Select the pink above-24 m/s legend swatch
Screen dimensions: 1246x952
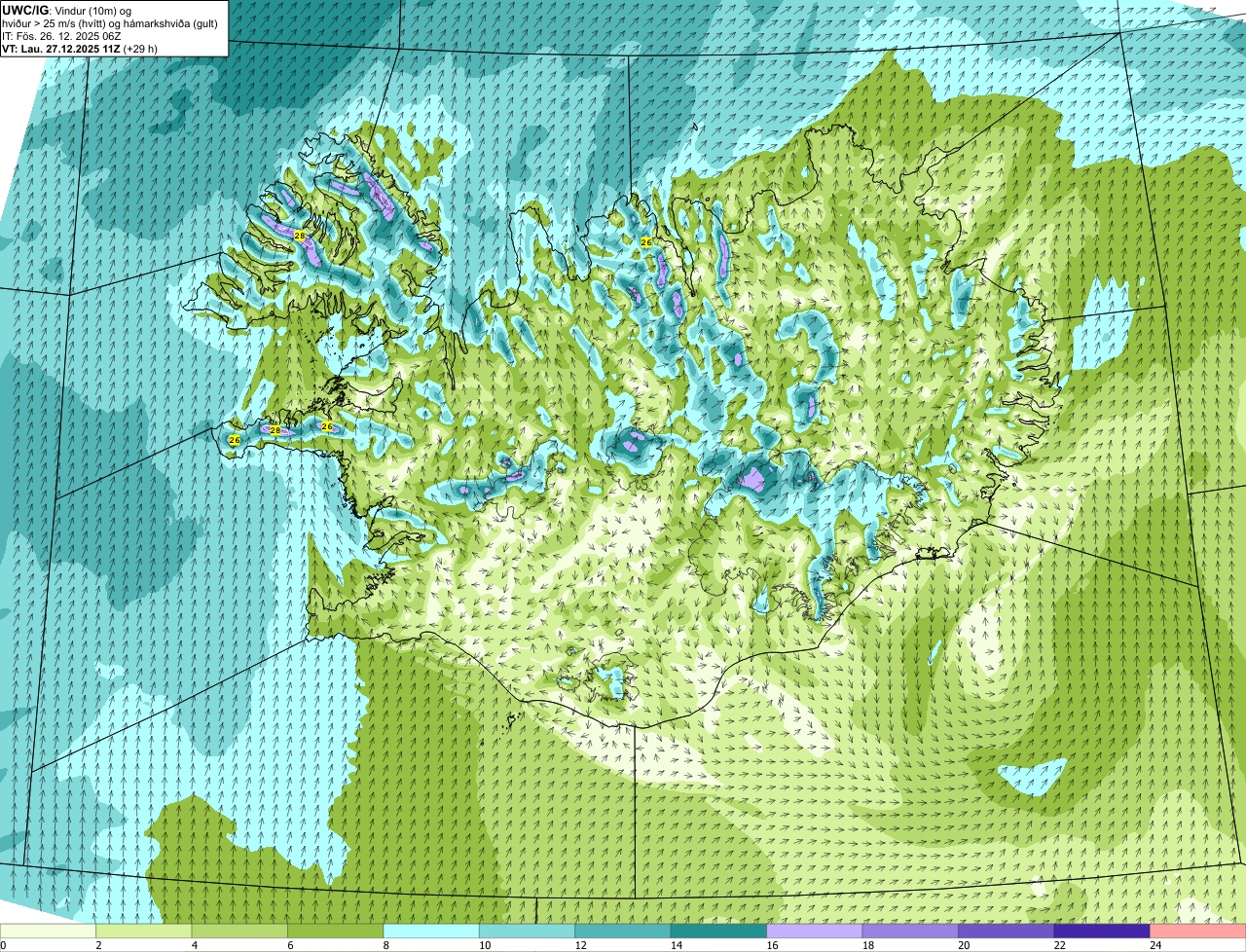pos(1197,931)
